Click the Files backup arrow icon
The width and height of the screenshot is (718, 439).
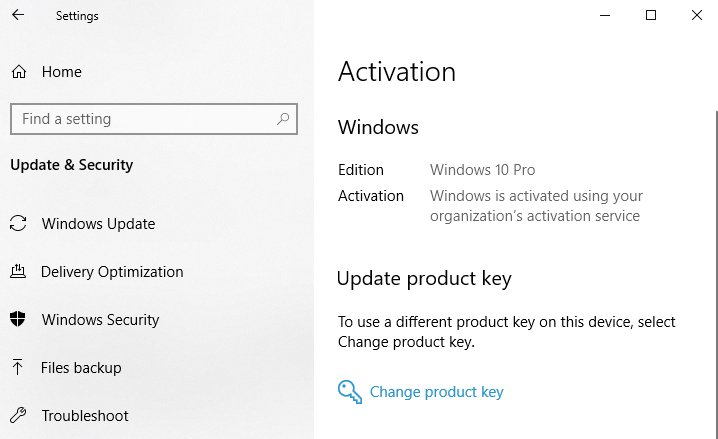point(18,368)
